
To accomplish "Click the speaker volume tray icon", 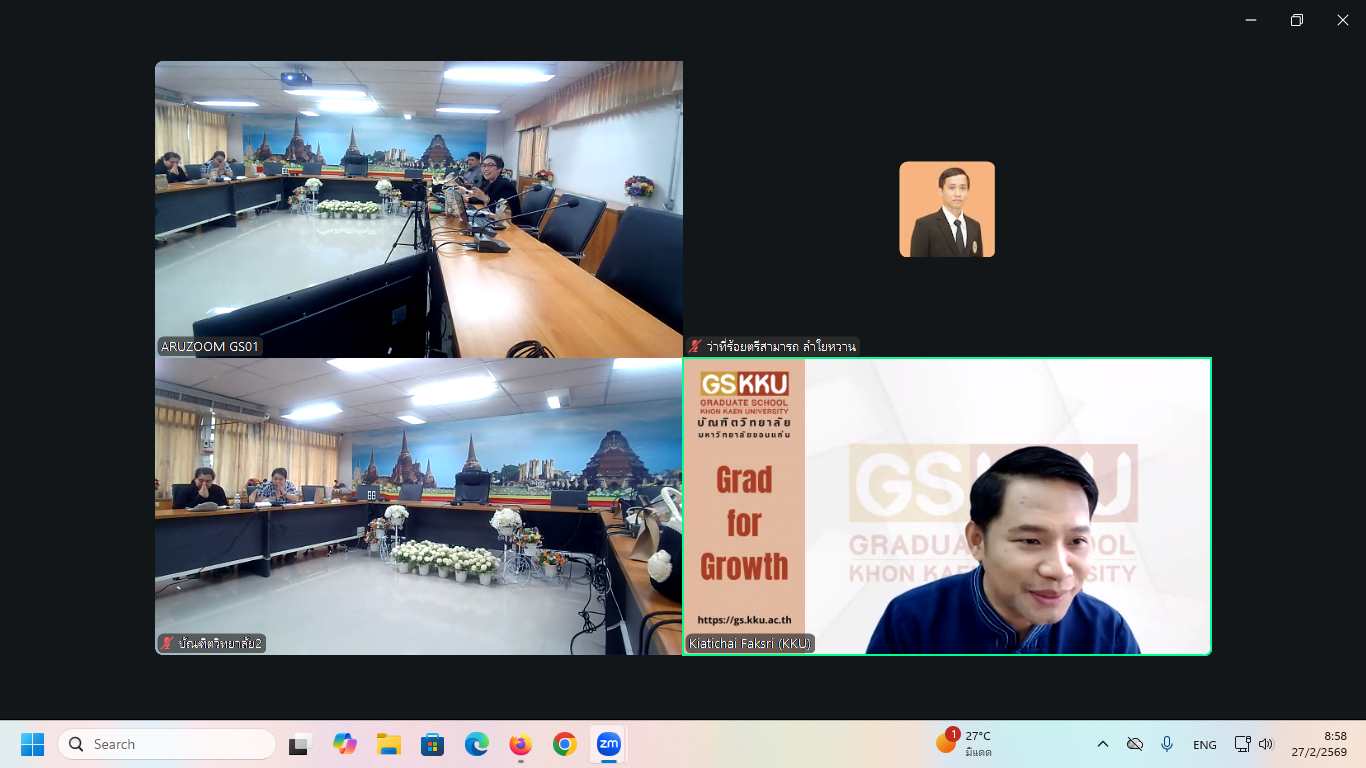I will [1266, 744].
